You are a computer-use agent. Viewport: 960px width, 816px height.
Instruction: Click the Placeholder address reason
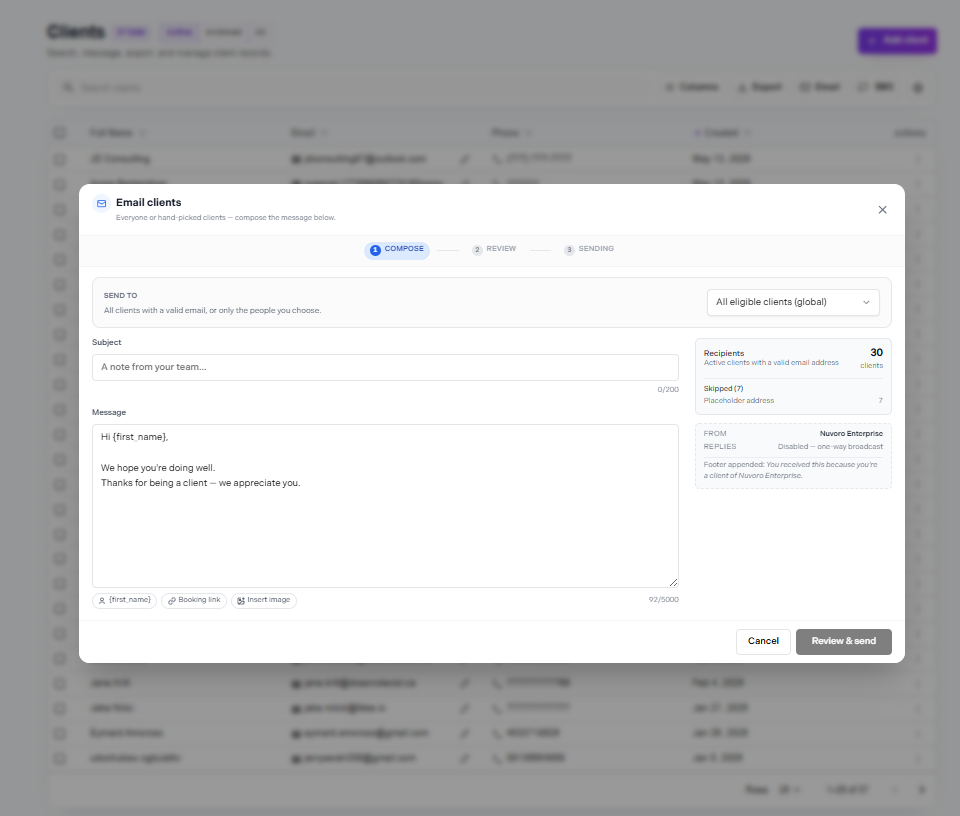coord(738,401)
